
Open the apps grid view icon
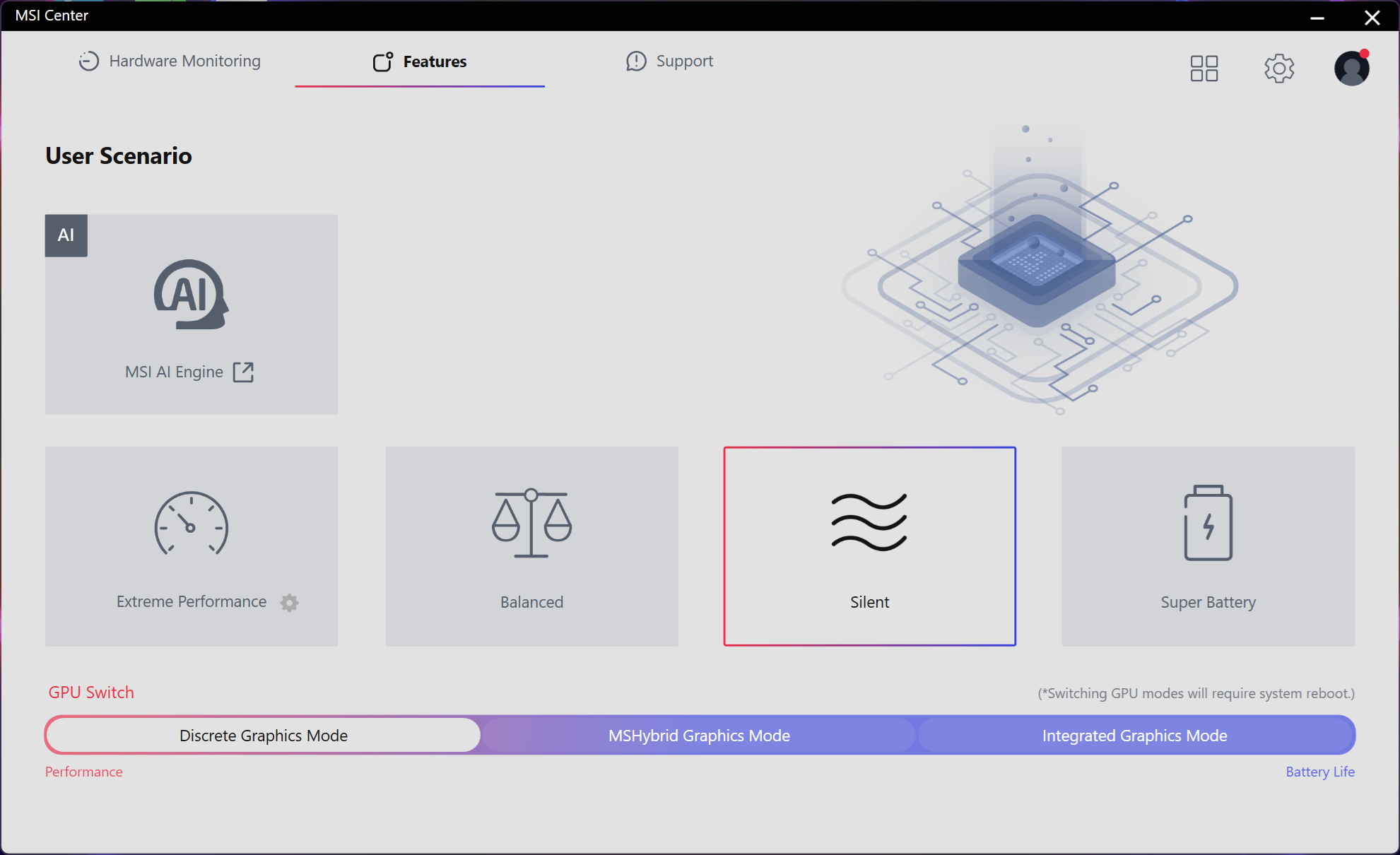1204,69
